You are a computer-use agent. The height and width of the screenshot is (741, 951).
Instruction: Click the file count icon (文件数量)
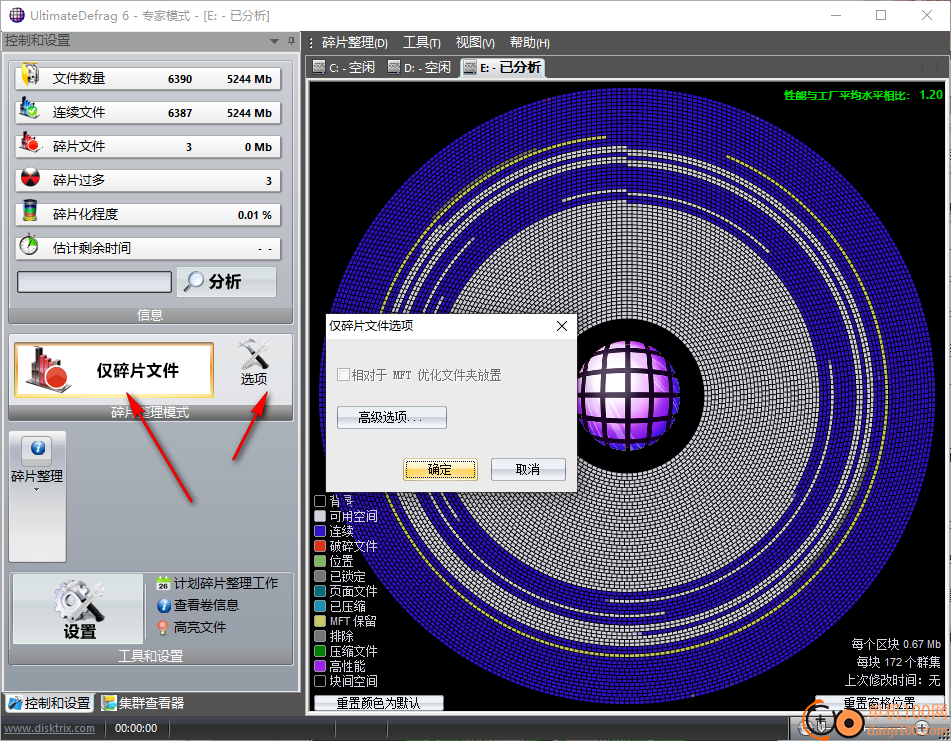[x=30, y=75]
